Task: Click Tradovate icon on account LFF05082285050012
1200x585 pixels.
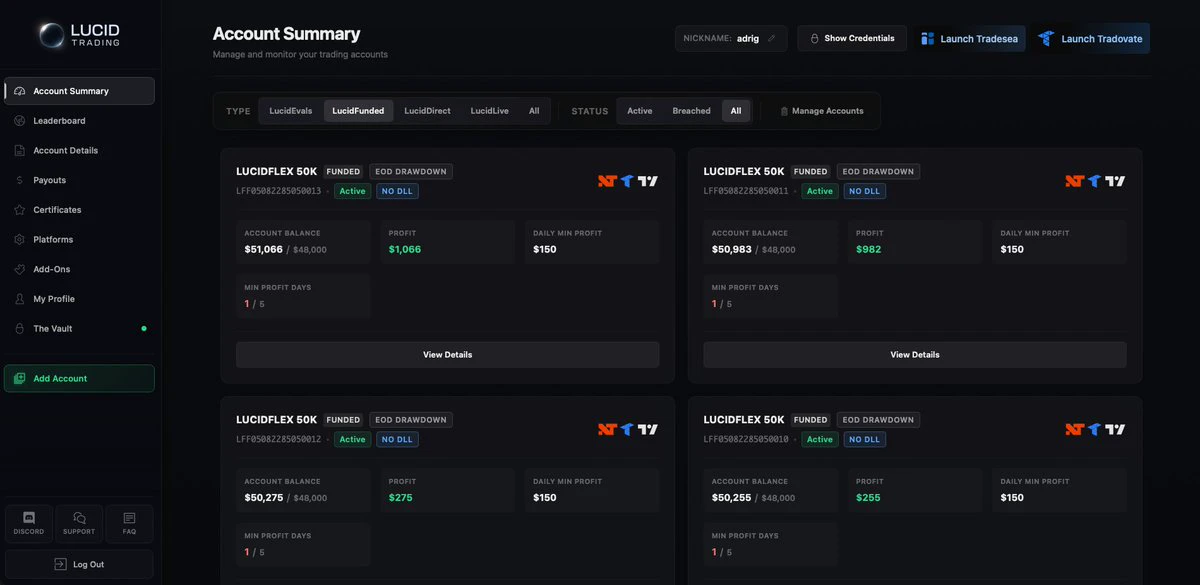Action: [x=627, y=429]
